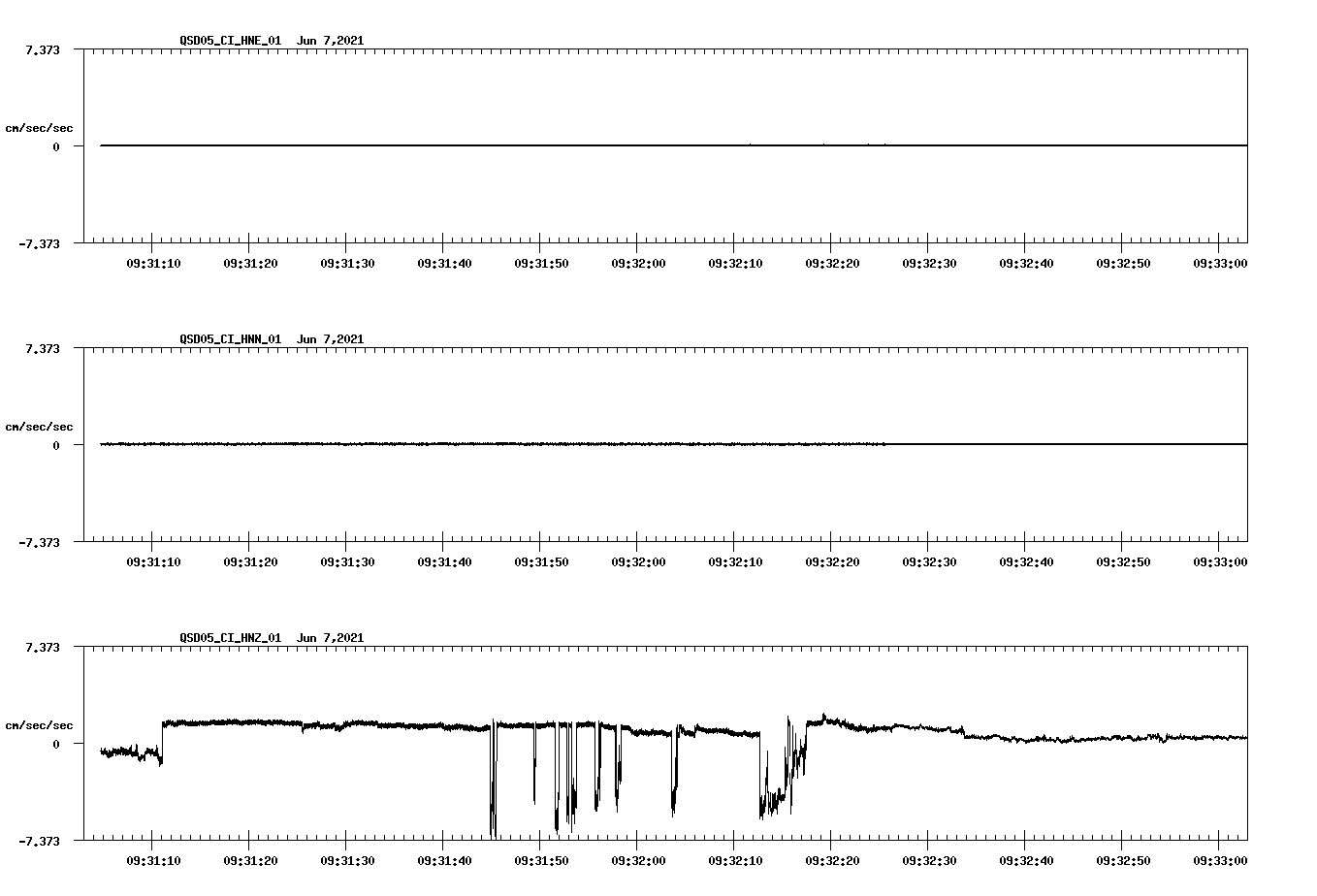Click 09:31:20 label under HNZ plot
Screen dimensions: 1317x896
250,861
